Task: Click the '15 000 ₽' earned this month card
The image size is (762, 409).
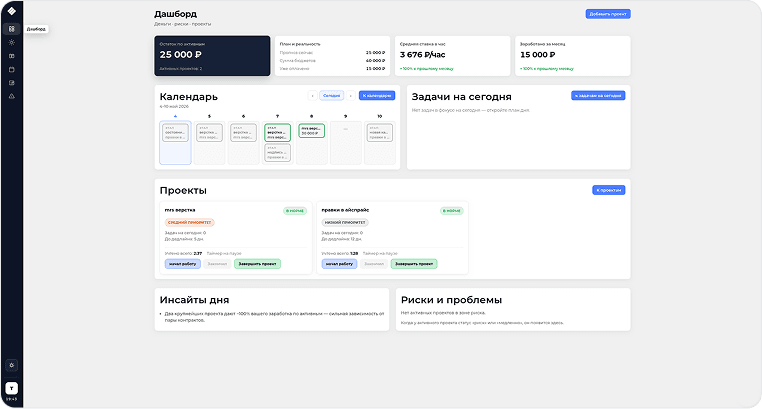Action: (x=572, y=56)
